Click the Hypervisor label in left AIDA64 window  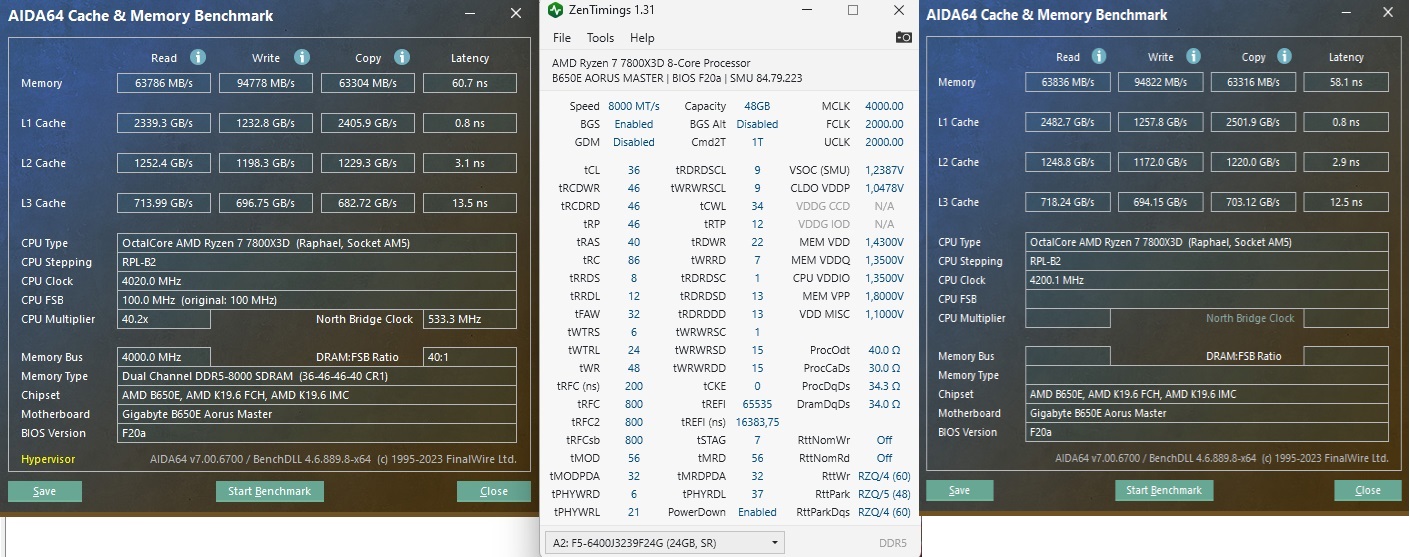tap(48, 460)
